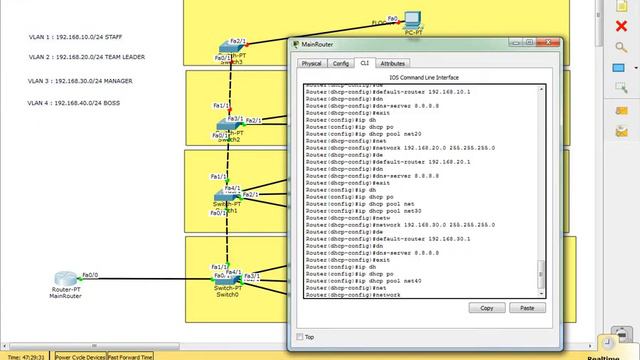Select the Resize Shape tool

[621, 87]
